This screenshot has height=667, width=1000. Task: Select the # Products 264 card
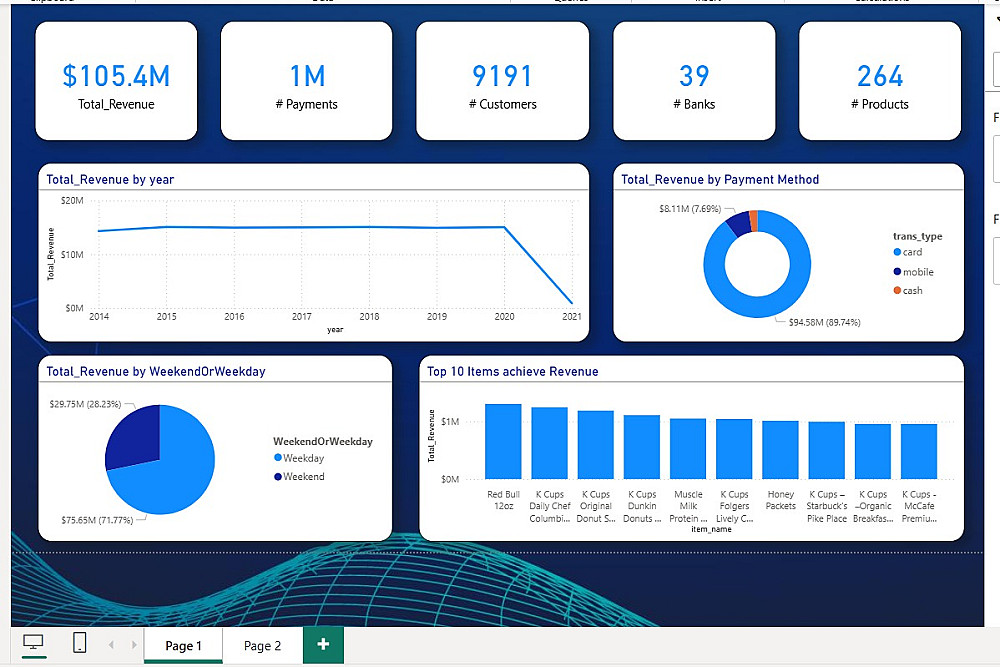[x=879, y=81]
